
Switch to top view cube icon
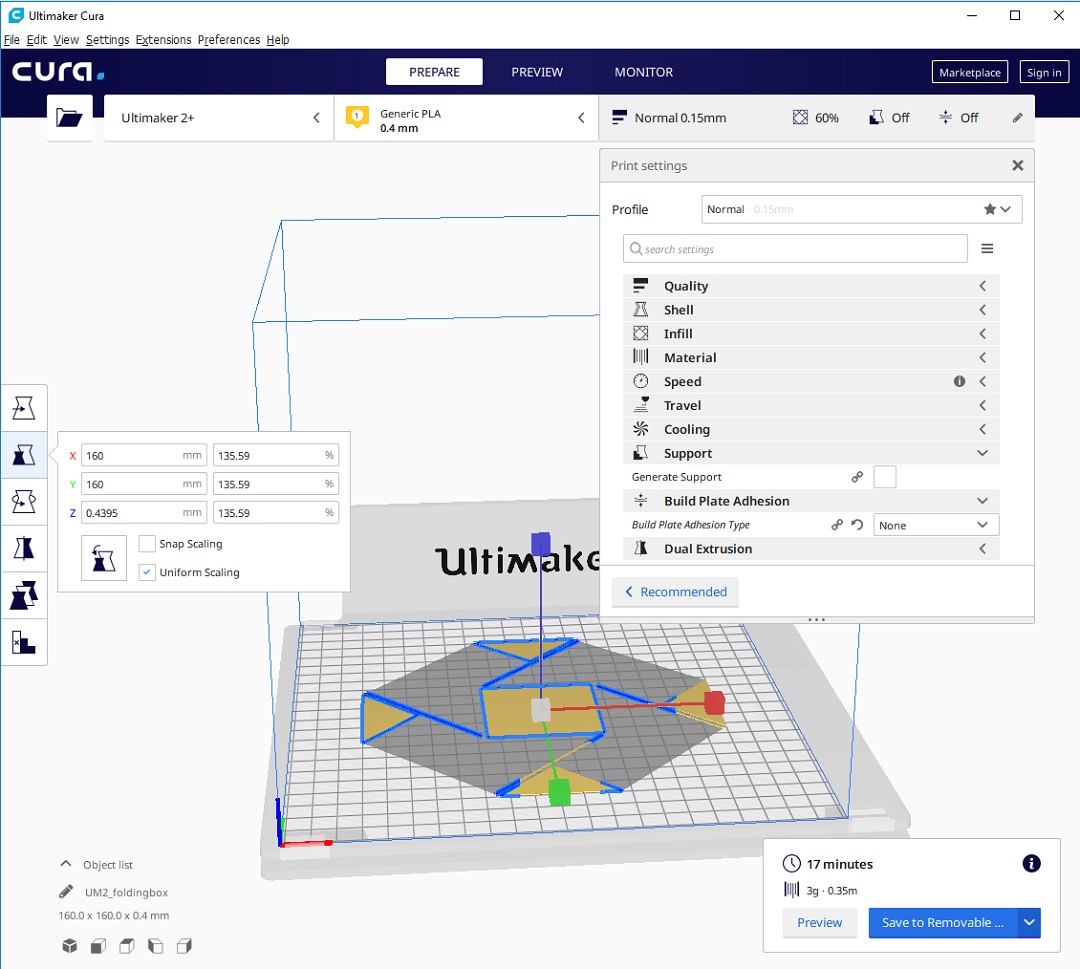tap(127, 946)
